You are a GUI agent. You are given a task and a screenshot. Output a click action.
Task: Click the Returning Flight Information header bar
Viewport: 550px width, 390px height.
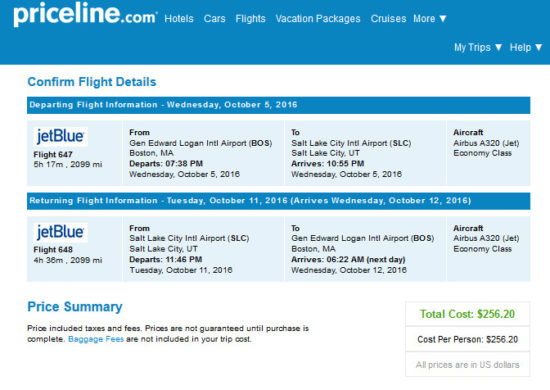click(x=279, y=201)
